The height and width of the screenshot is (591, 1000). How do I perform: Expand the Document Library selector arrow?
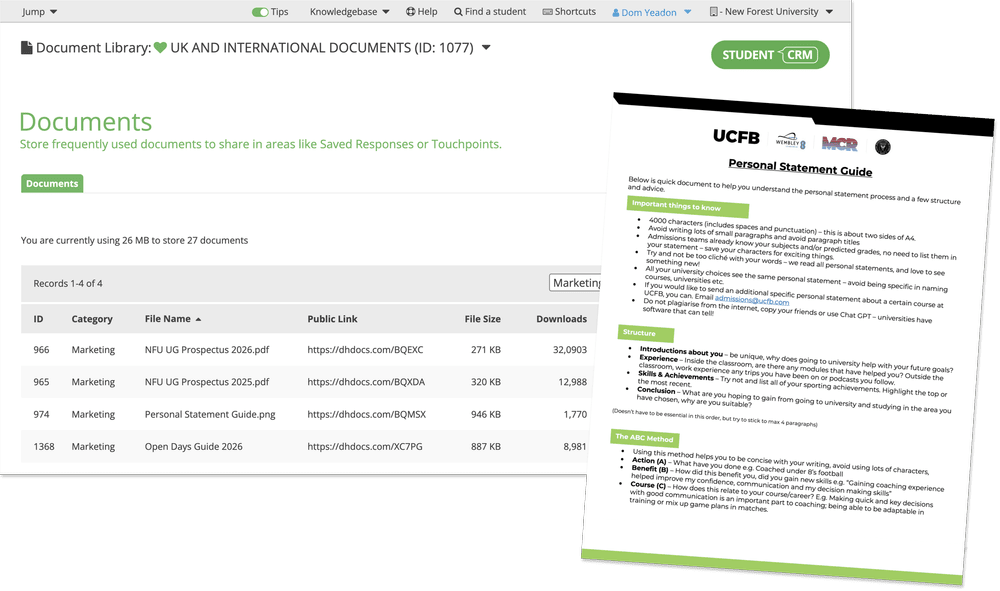click(x=486, y=48)
